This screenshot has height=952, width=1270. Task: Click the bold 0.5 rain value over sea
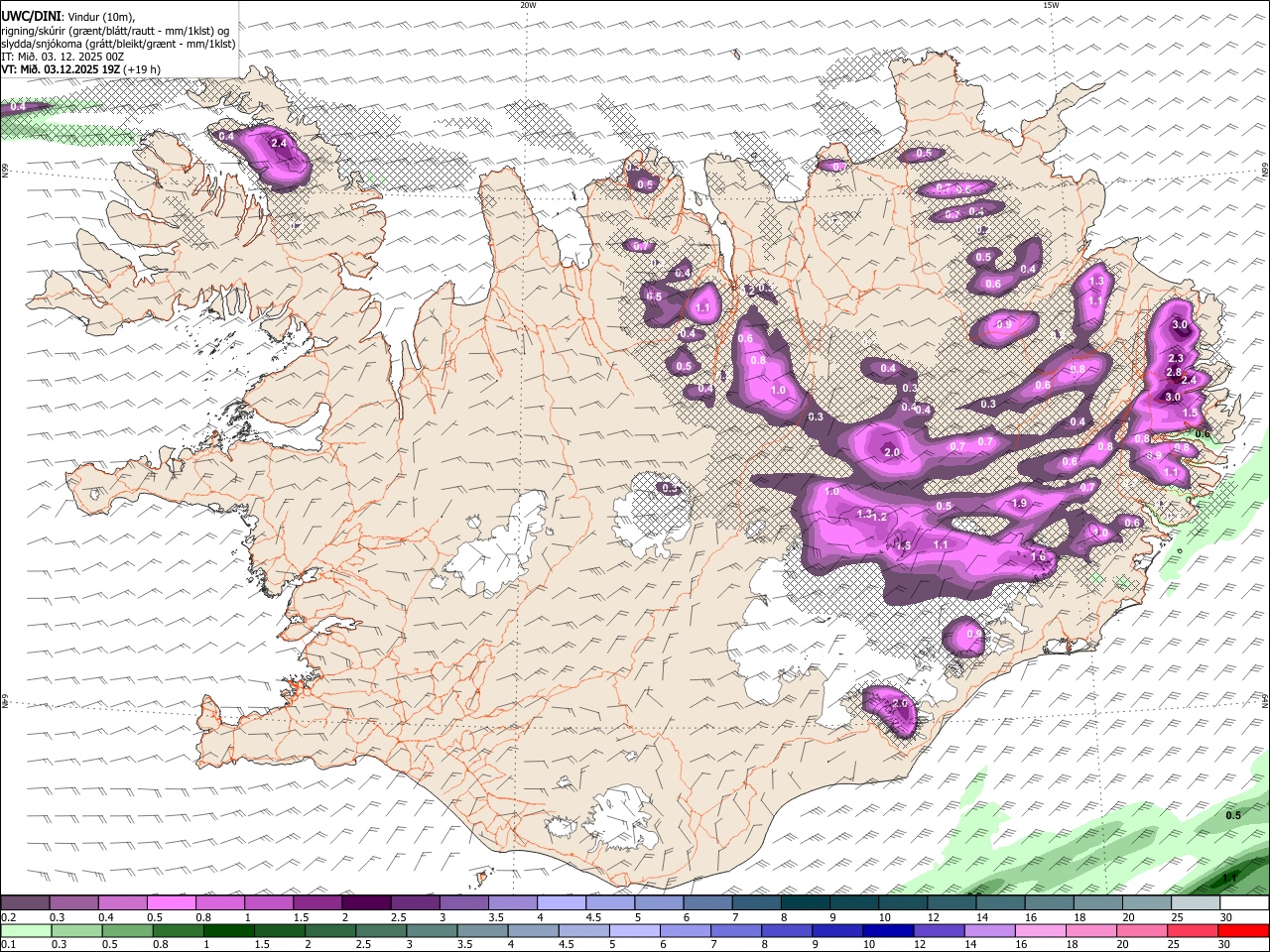point(1233,816)
